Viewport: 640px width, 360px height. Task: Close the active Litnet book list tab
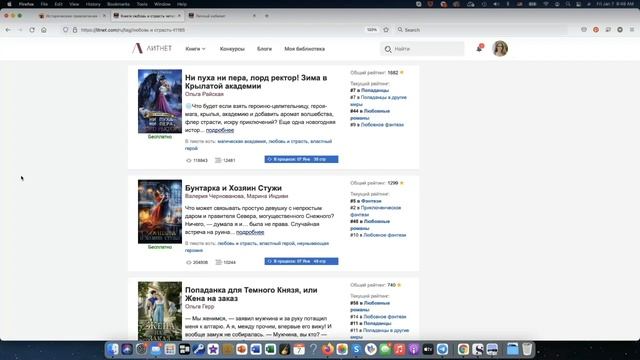(x=179, y=16)
